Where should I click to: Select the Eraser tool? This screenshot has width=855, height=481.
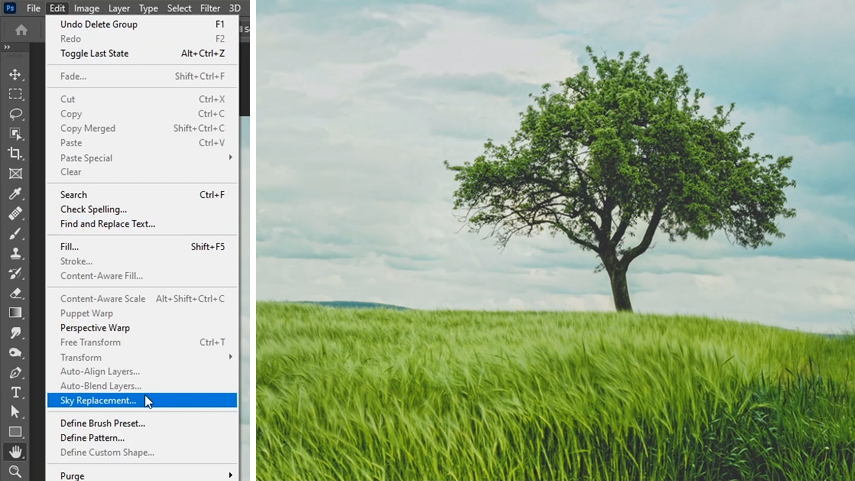(15, 293)
